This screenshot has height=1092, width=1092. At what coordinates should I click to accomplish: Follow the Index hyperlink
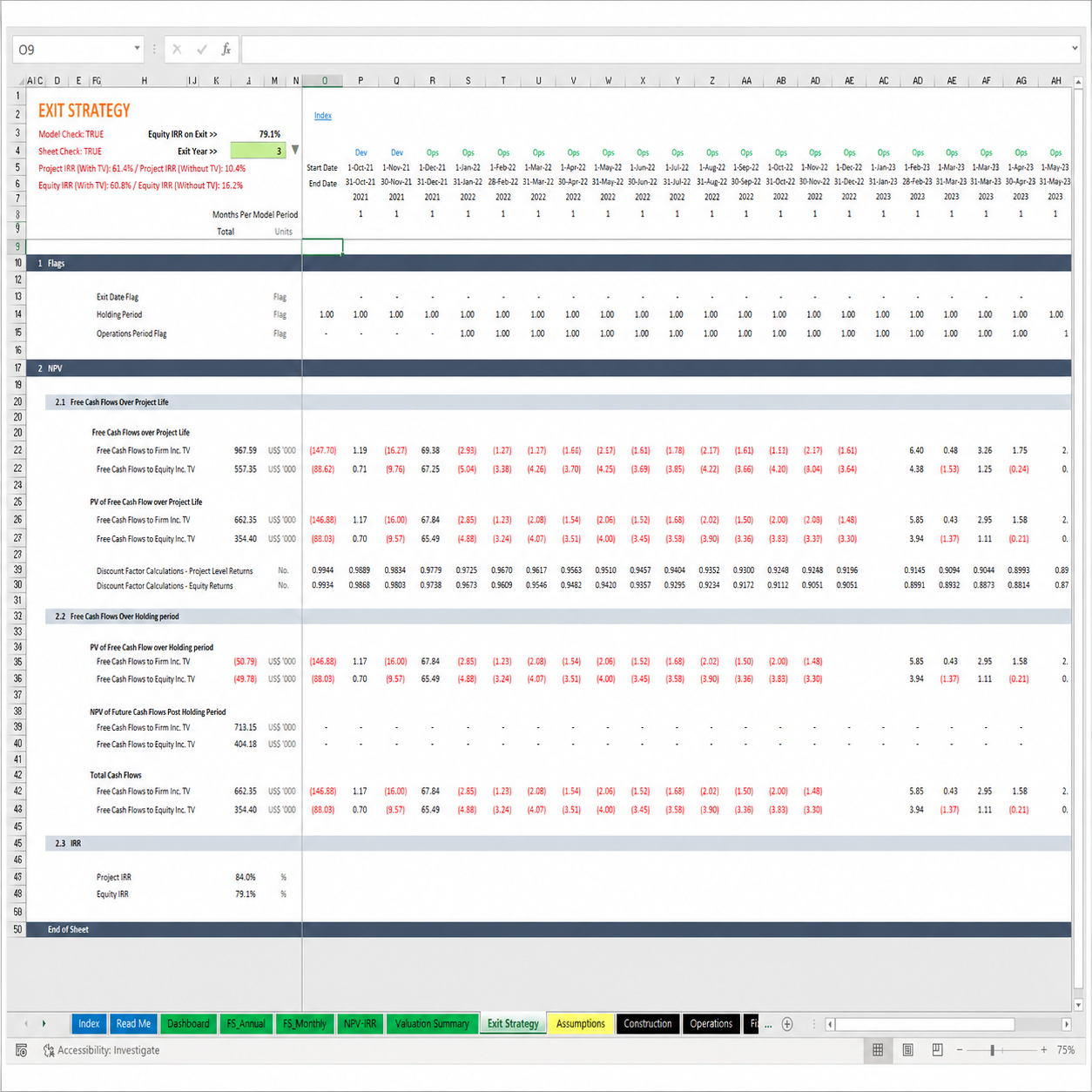[x=322, y=115]
